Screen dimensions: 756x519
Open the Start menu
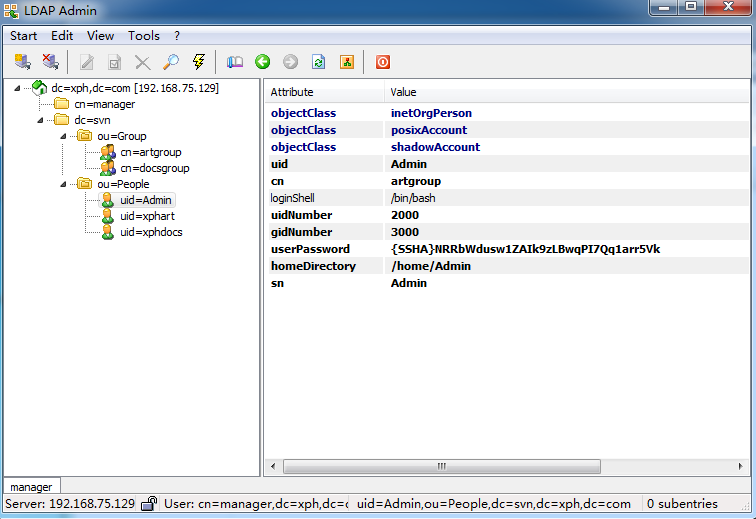[x=24, y=36]
